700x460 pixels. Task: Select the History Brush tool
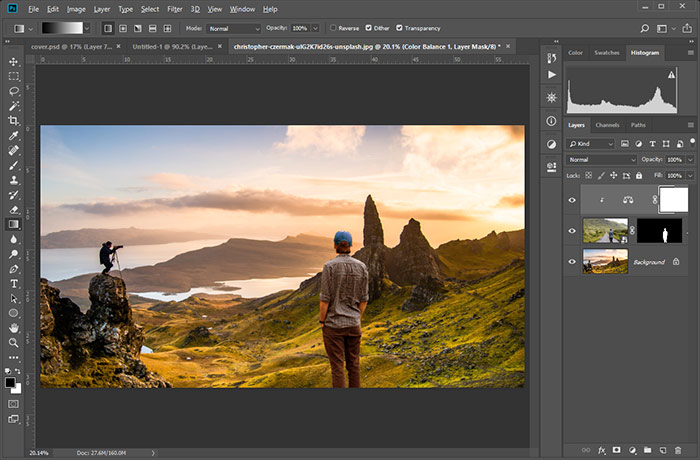click(14, 195)
